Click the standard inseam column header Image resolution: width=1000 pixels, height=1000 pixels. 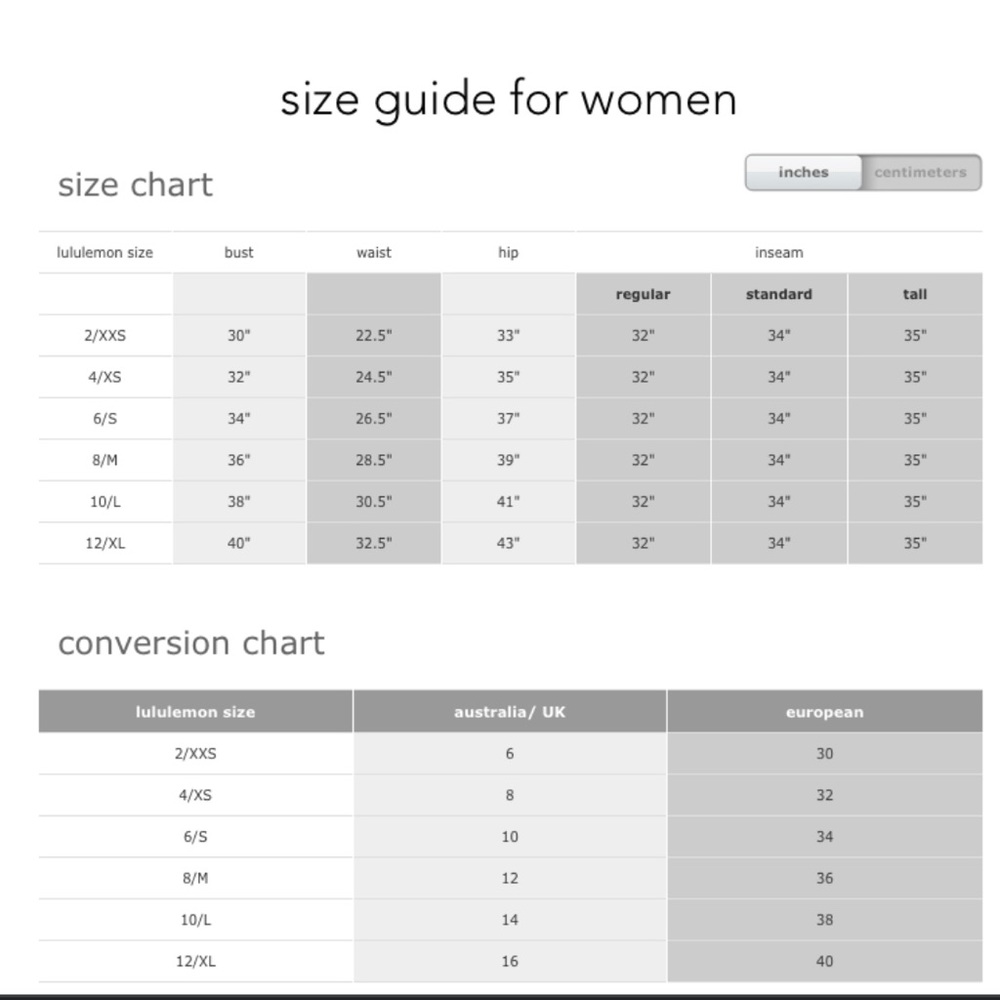click(x=779, y=294)
